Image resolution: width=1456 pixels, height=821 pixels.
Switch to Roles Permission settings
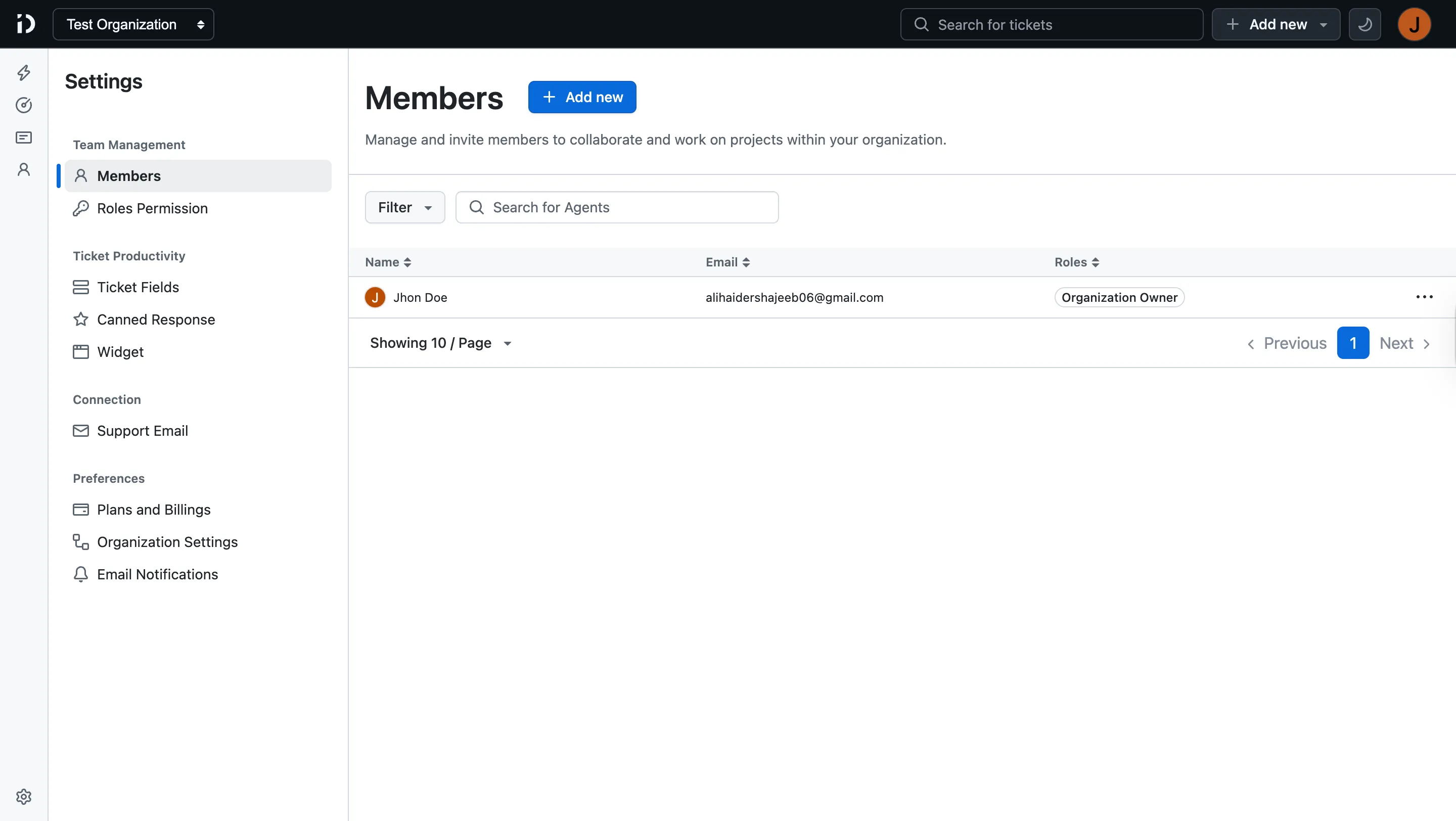point(153,208)
